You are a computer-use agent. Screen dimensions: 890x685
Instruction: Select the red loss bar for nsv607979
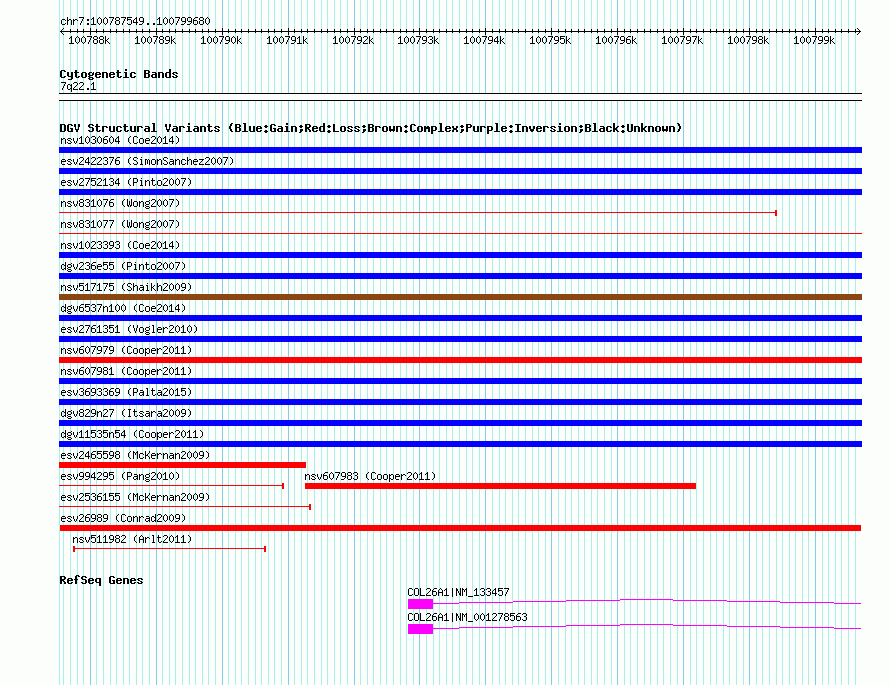(460, 360)
